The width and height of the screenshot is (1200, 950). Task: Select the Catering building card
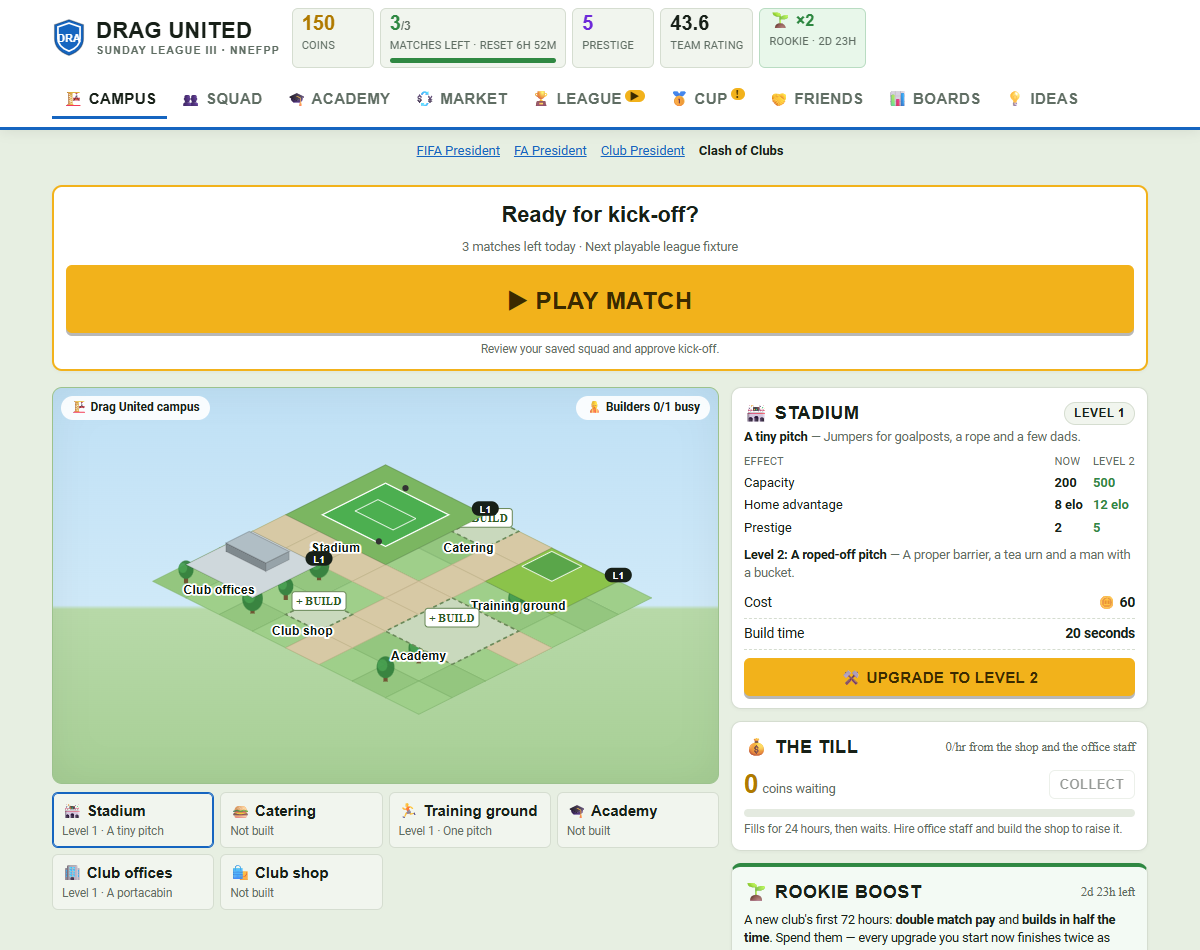301,820
